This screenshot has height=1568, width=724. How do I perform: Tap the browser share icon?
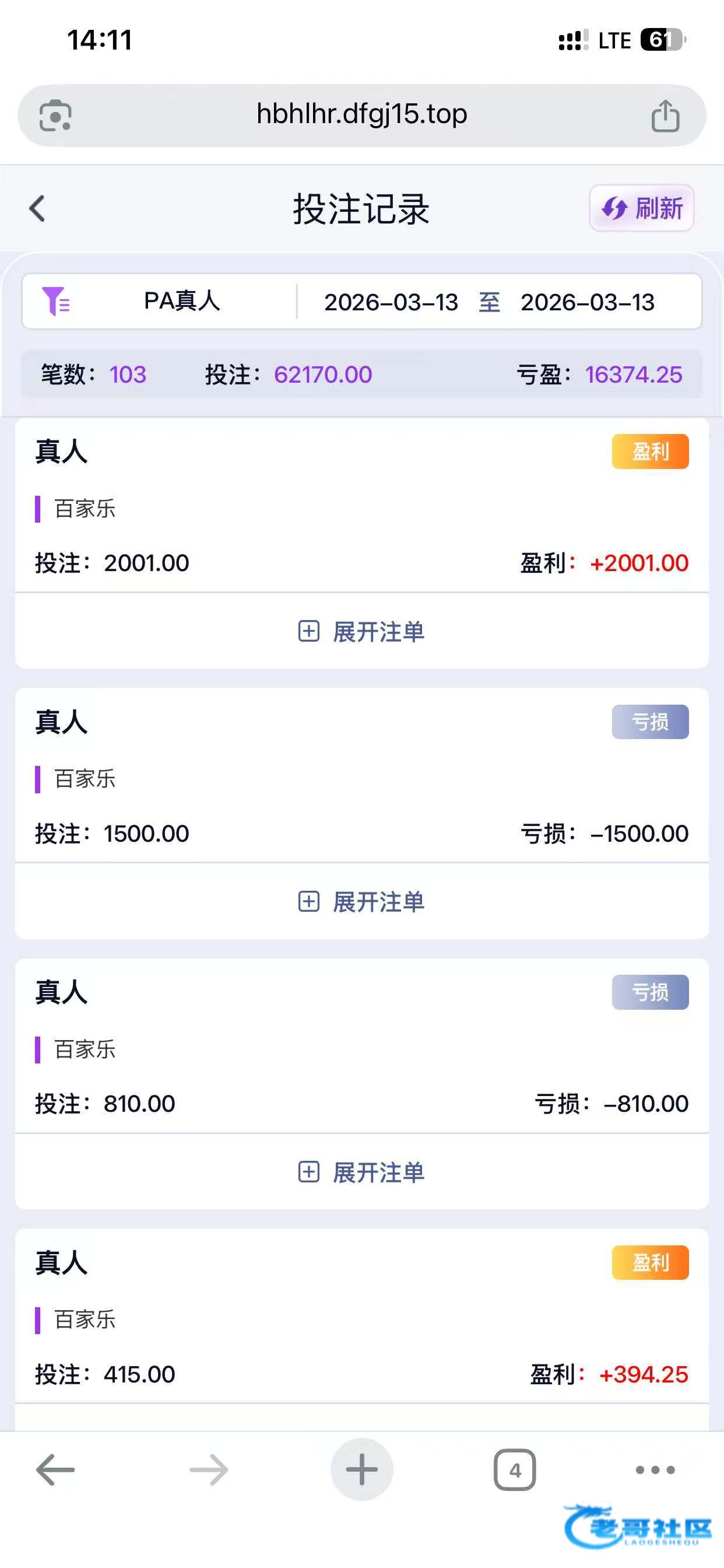tap(665, 116)
